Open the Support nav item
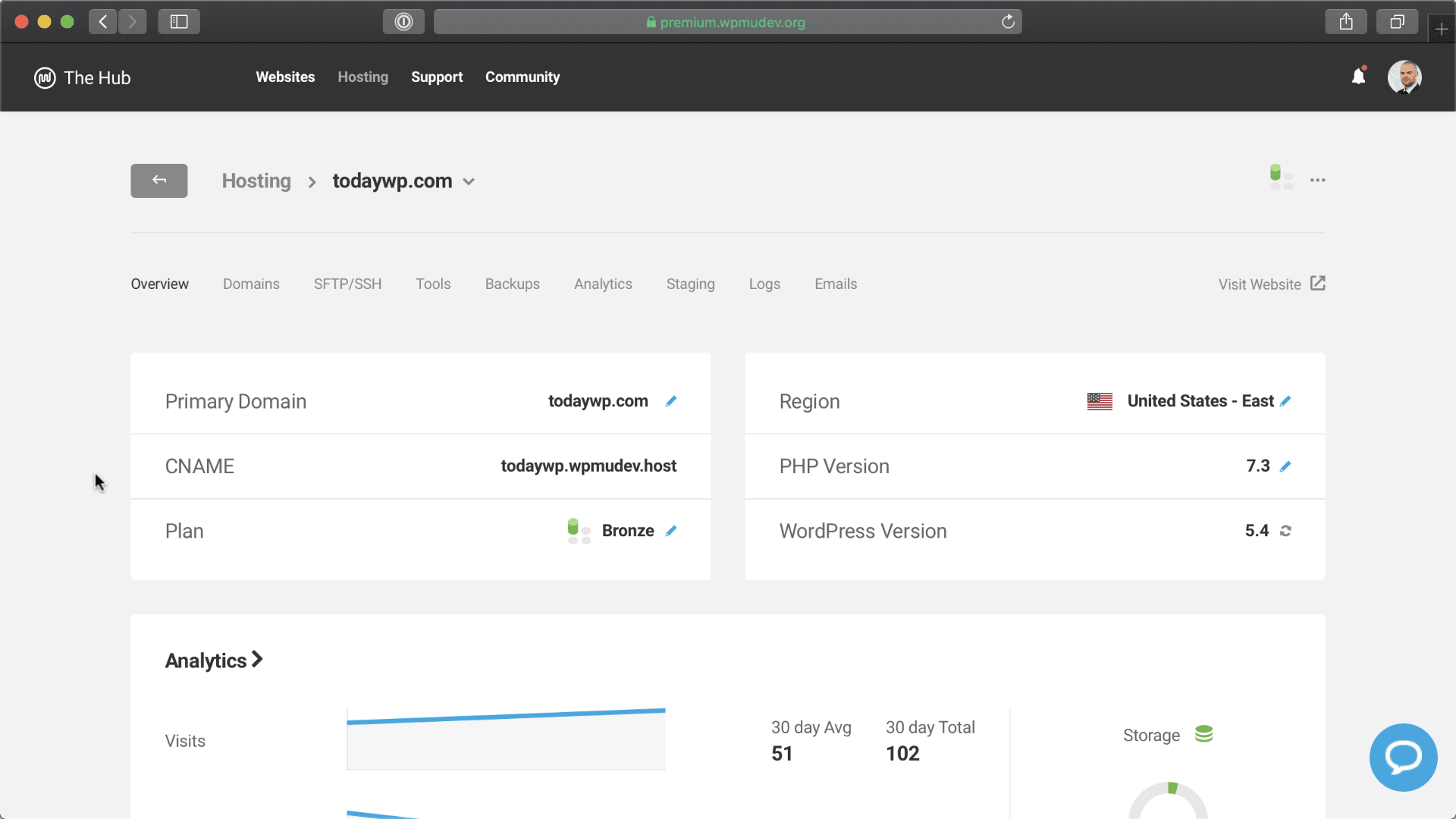Viewport: 1456px width, 819px height. (437, 77)
